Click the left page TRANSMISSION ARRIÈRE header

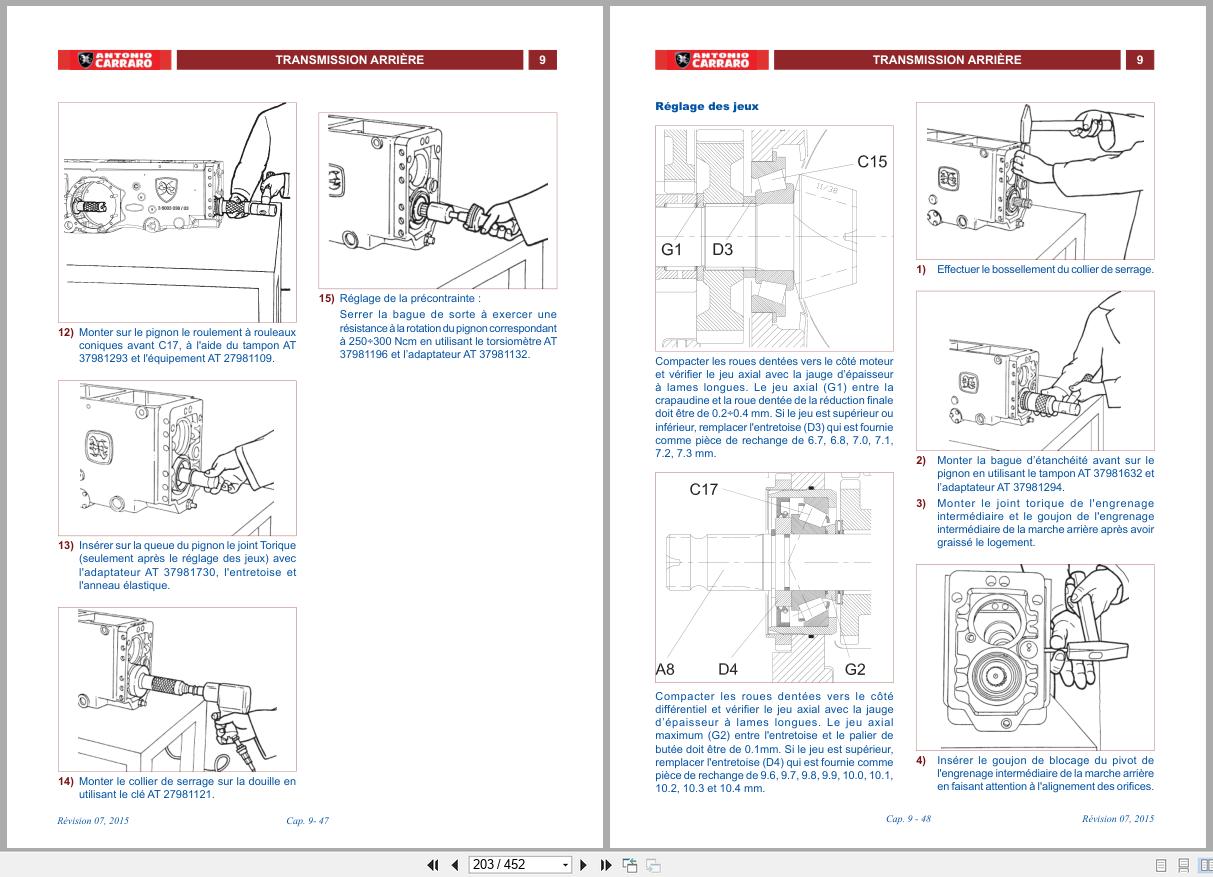[350, 60]
